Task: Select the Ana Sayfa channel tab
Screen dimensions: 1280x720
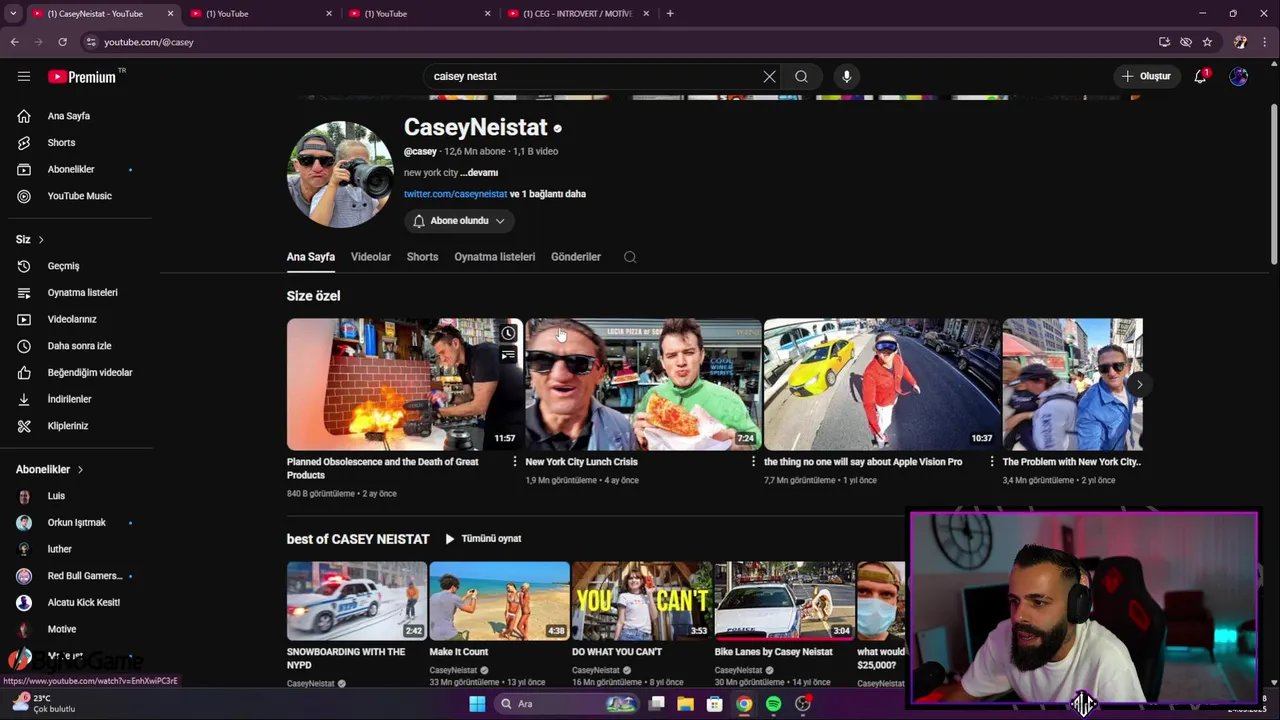Action: (311, 257)
